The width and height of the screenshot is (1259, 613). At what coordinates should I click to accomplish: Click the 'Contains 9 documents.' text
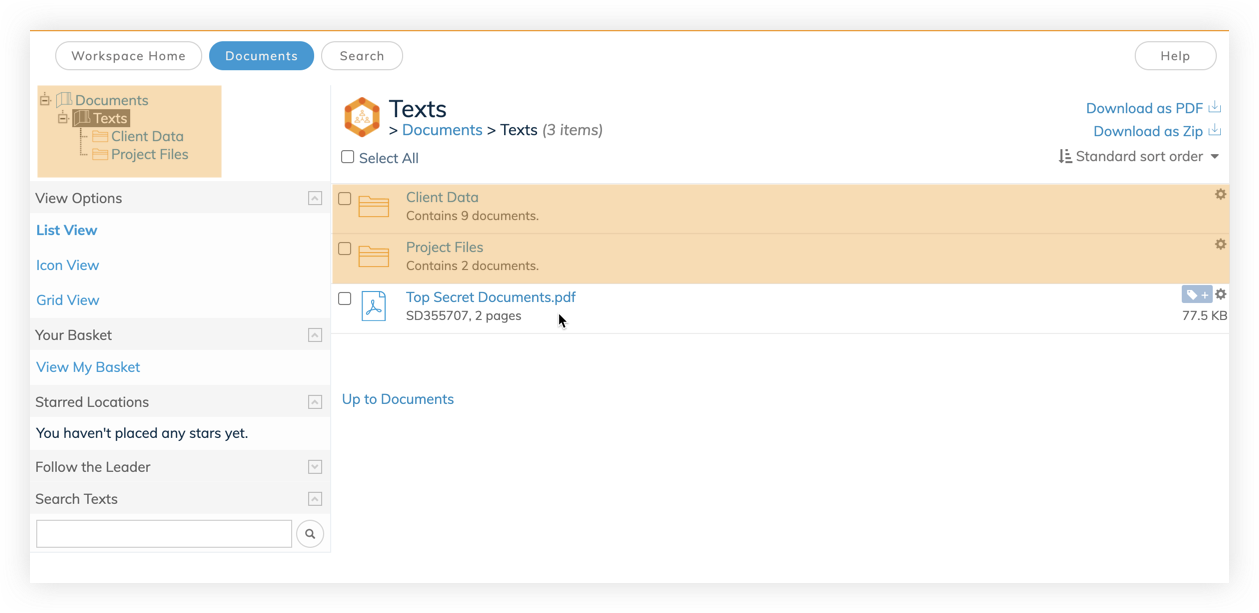tap(472, 216)
